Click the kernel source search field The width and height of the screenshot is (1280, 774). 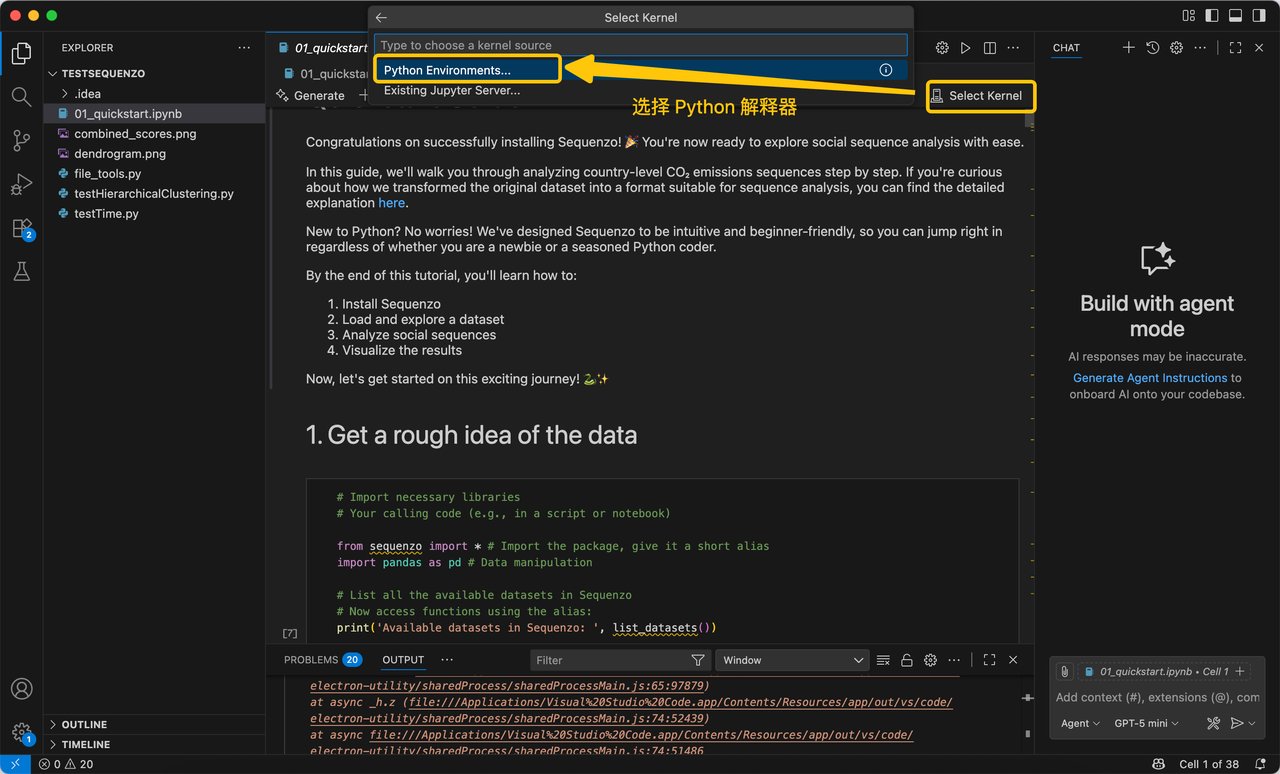pyautogui.click(x=640, y=45)
